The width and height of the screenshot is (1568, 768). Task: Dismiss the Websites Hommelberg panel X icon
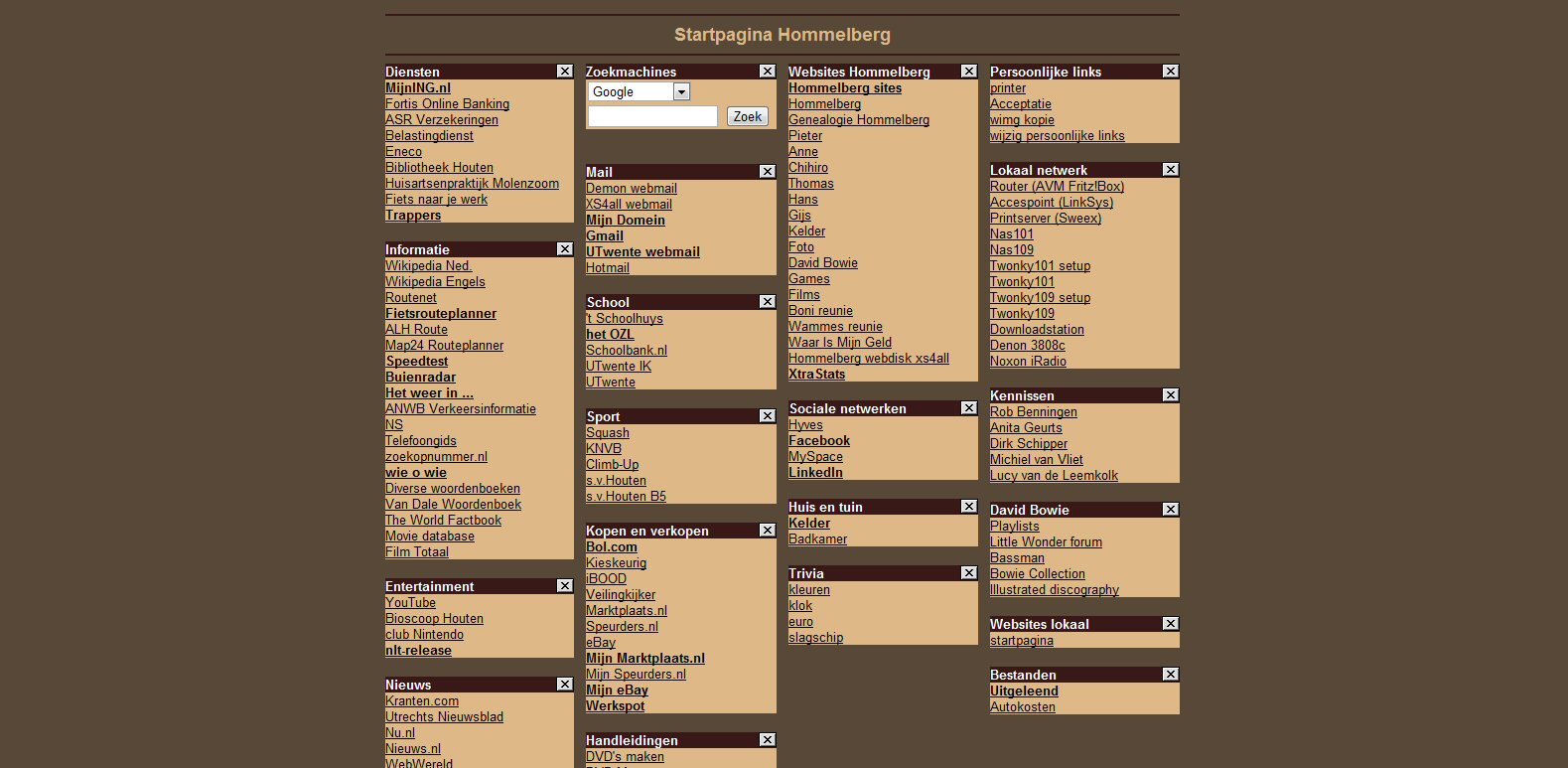968,72
